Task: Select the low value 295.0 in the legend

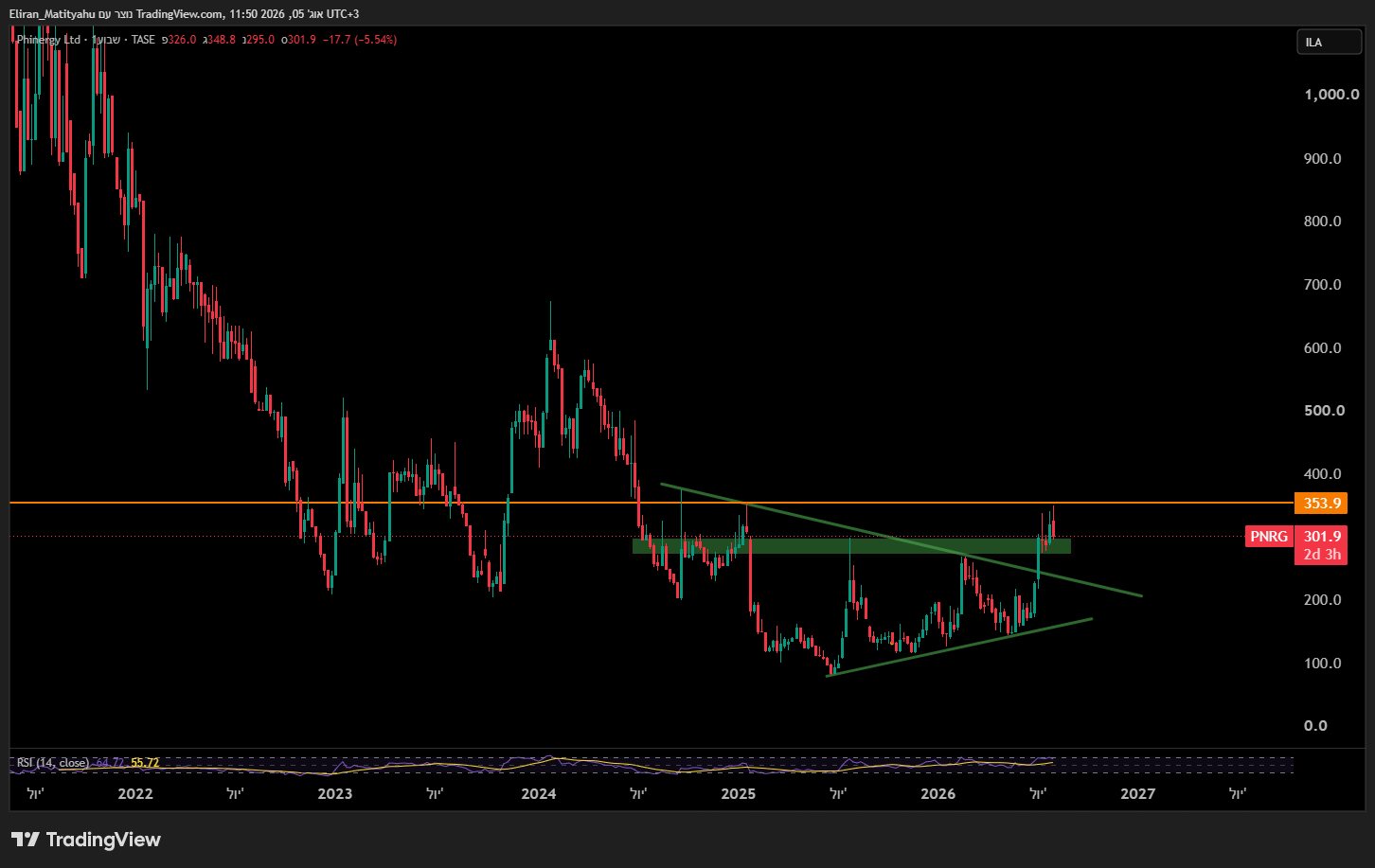Action: pyautogui.click(x=260, y=40)
